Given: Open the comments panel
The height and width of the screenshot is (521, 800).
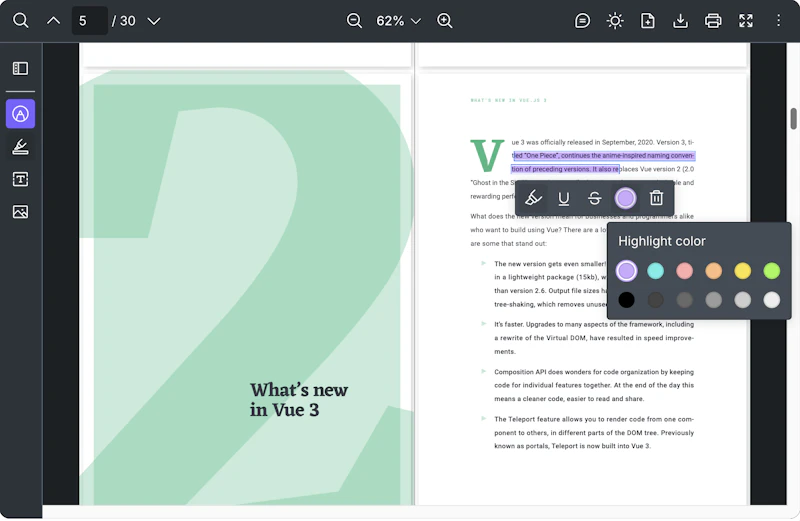Looking at the screenshot, I should tap(582, 21).
